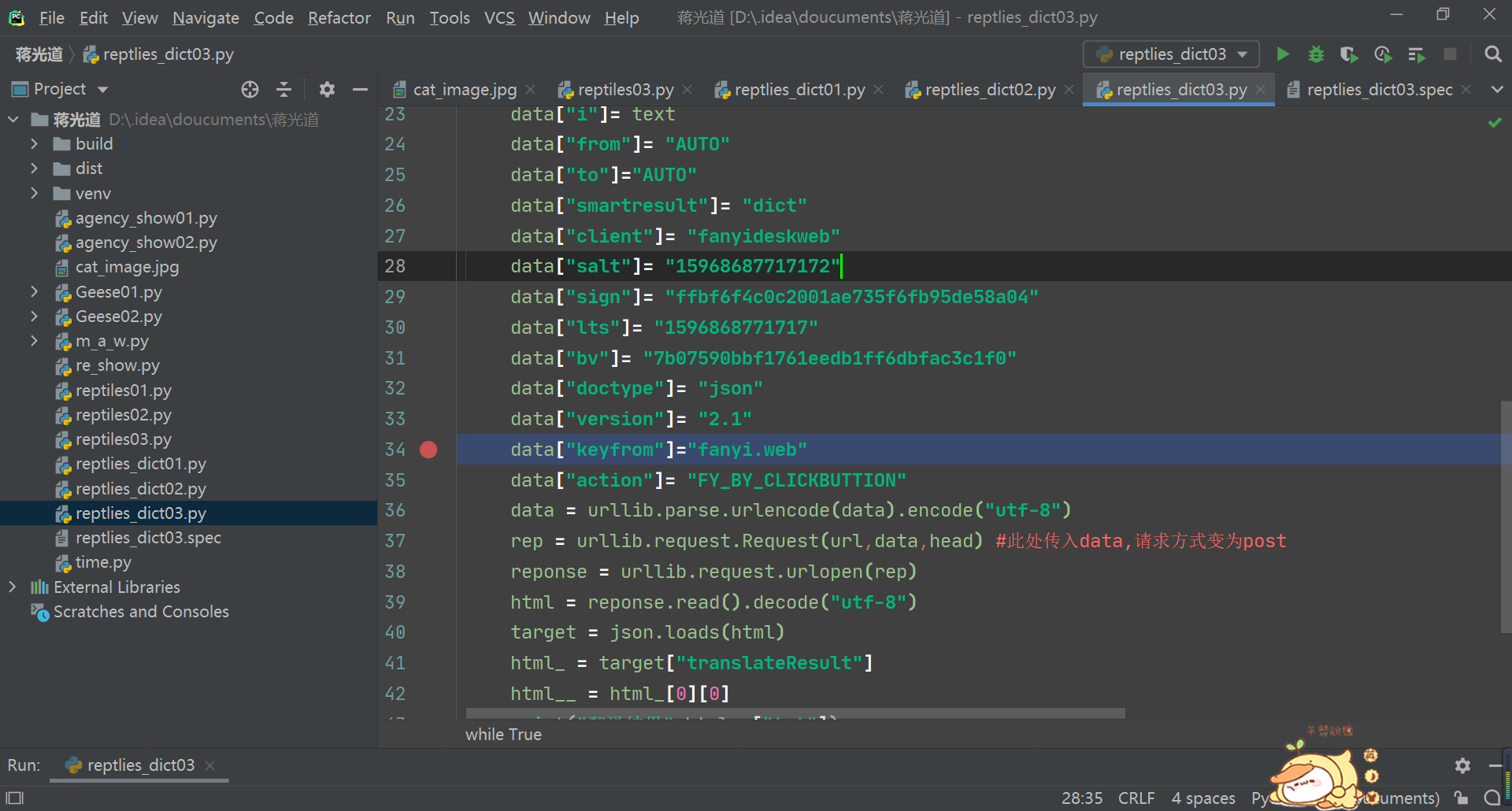The height and width of the screenshot is (811, 1512).
Task: Open Project panel settings gear
Action: click(327, 90)
